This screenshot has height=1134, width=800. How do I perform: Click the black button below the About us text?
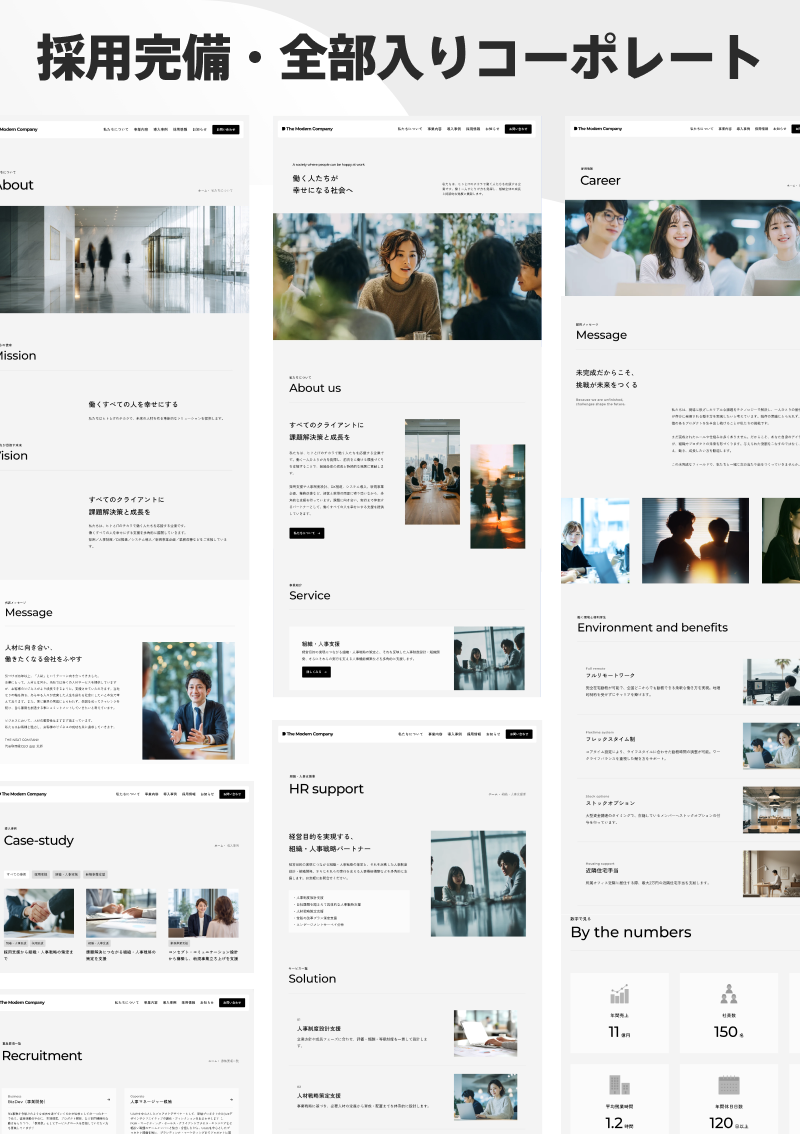(307, 533)
